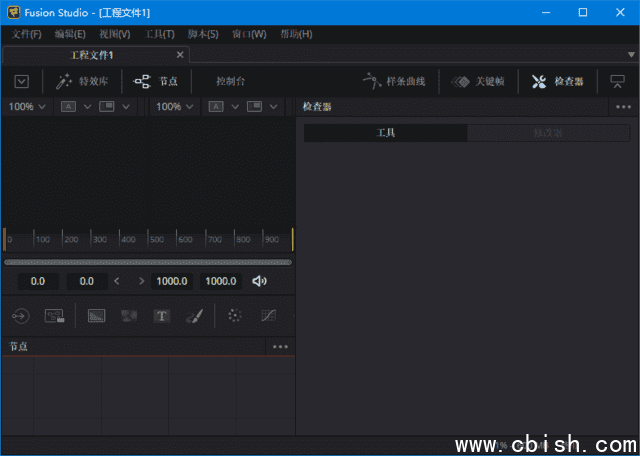Open the left viewer 100% zoom dropdown
The image size is (640, 456).
[27, 106]
